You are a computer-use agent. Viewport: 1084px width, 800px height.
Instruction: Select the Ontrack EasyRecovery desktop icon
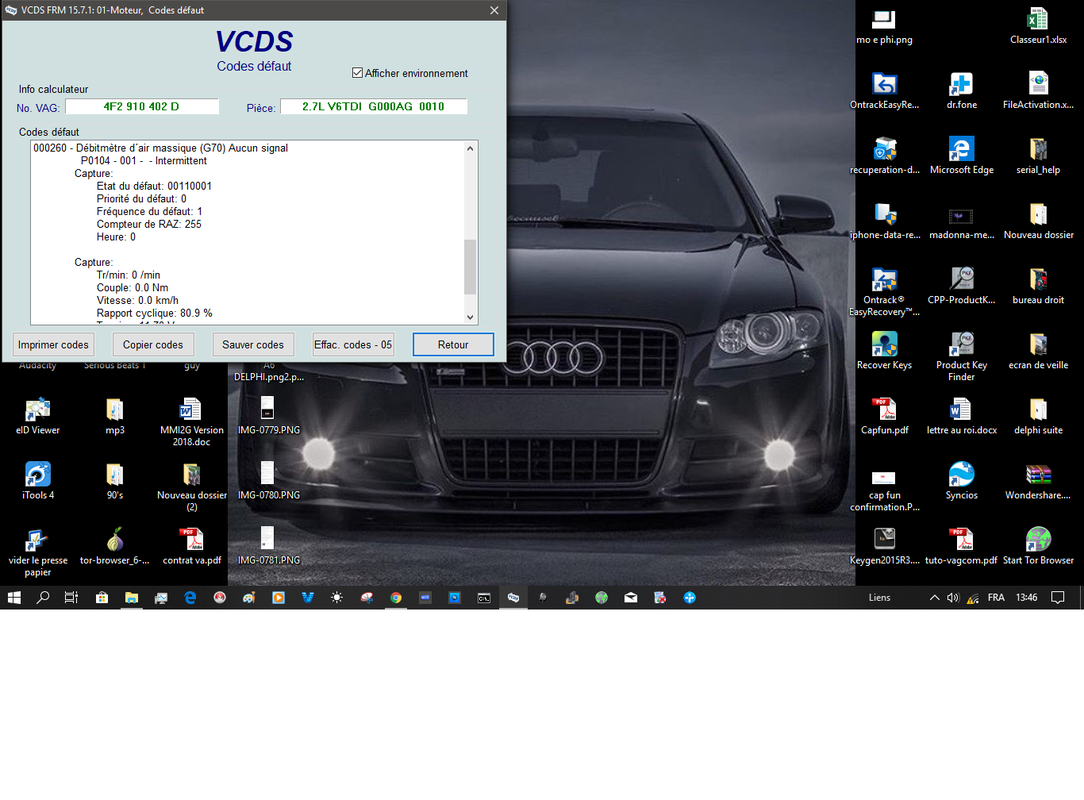tap(884, 292)
